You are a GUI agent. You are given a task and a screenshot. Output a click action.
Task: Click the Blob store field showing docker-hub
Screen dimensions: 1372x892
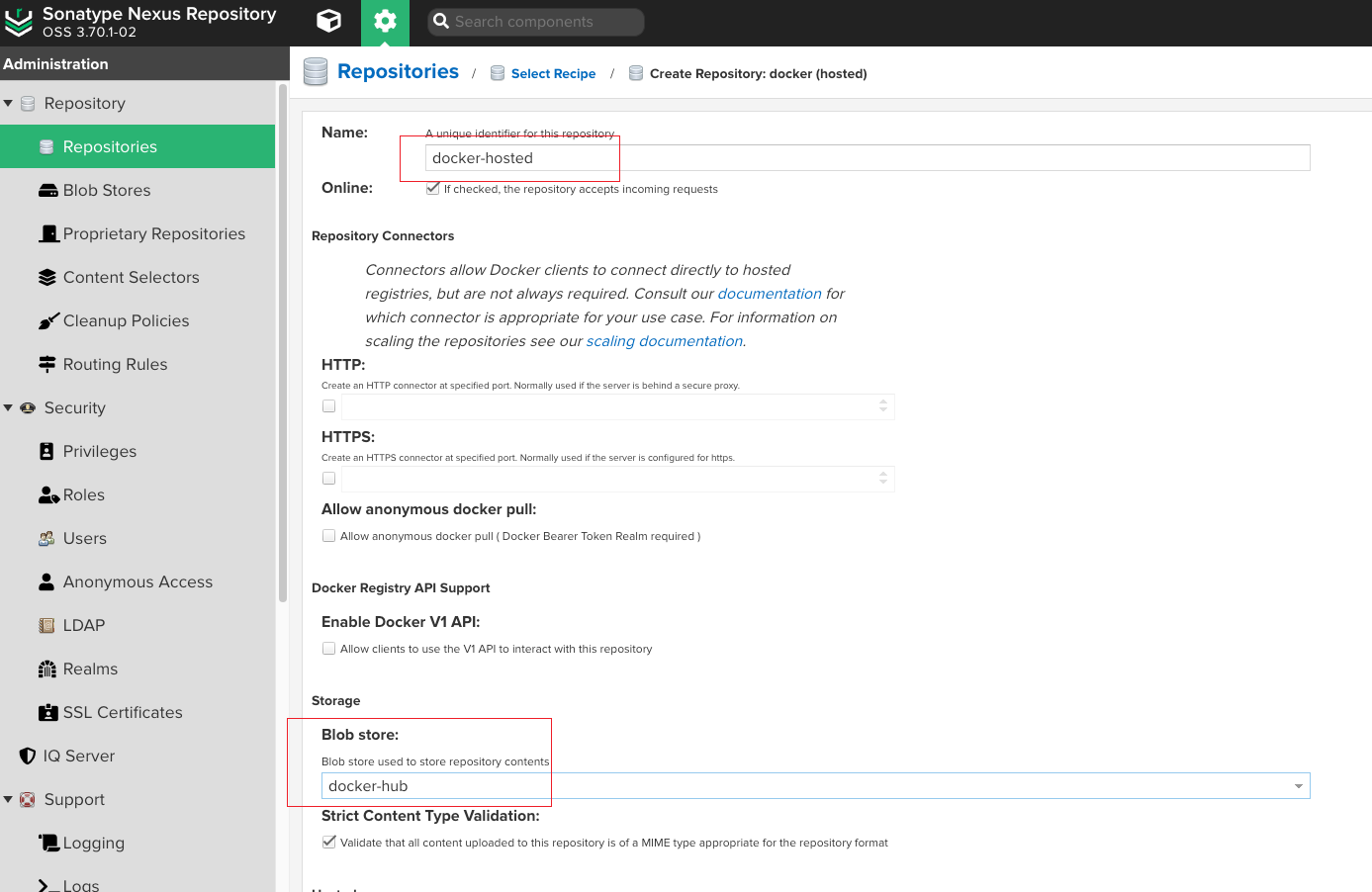point(815,786)
